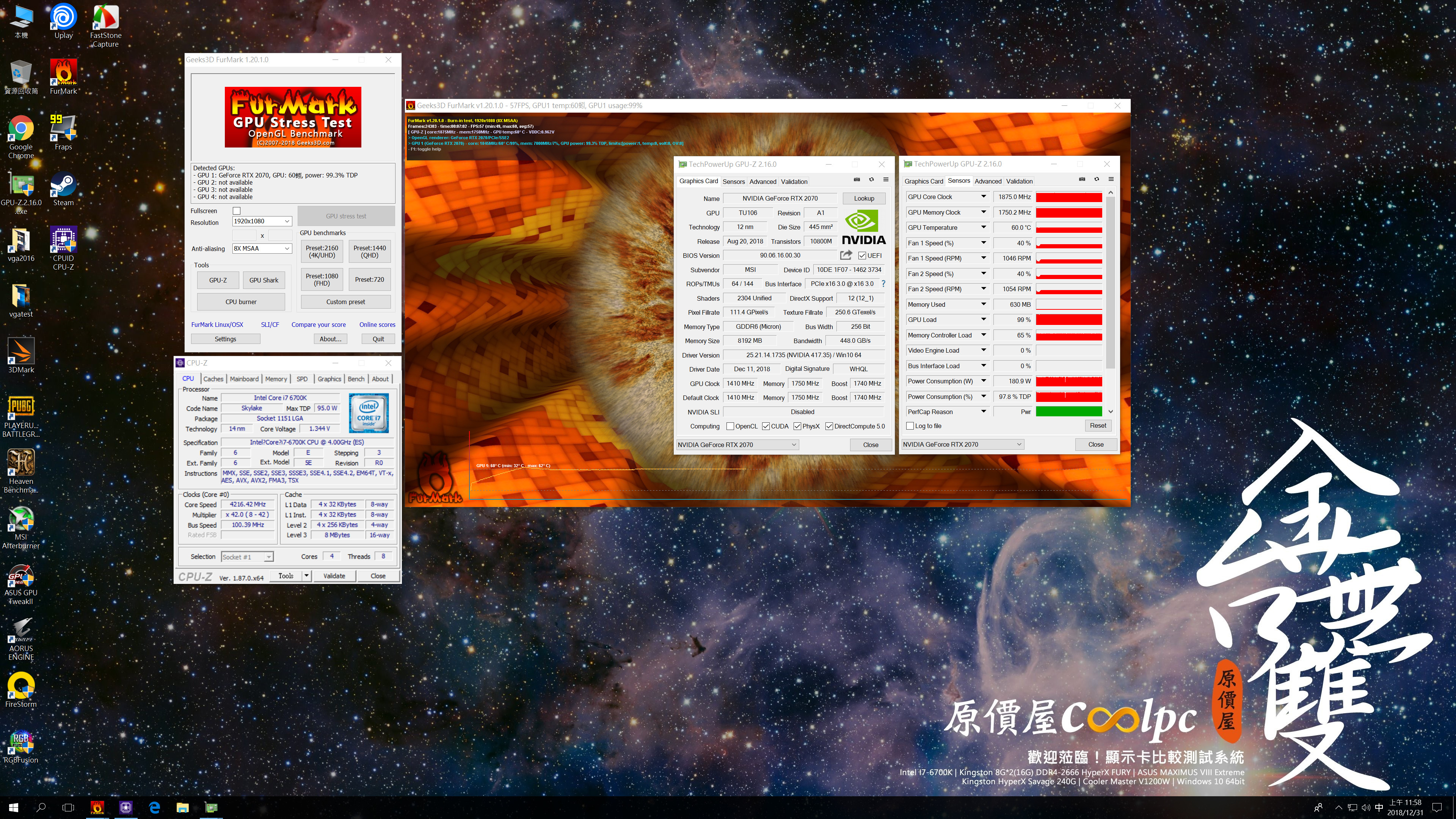
Task: Open GPU selector dropdown in GPU-Z Graphics Card window
Action: (737, 445)
